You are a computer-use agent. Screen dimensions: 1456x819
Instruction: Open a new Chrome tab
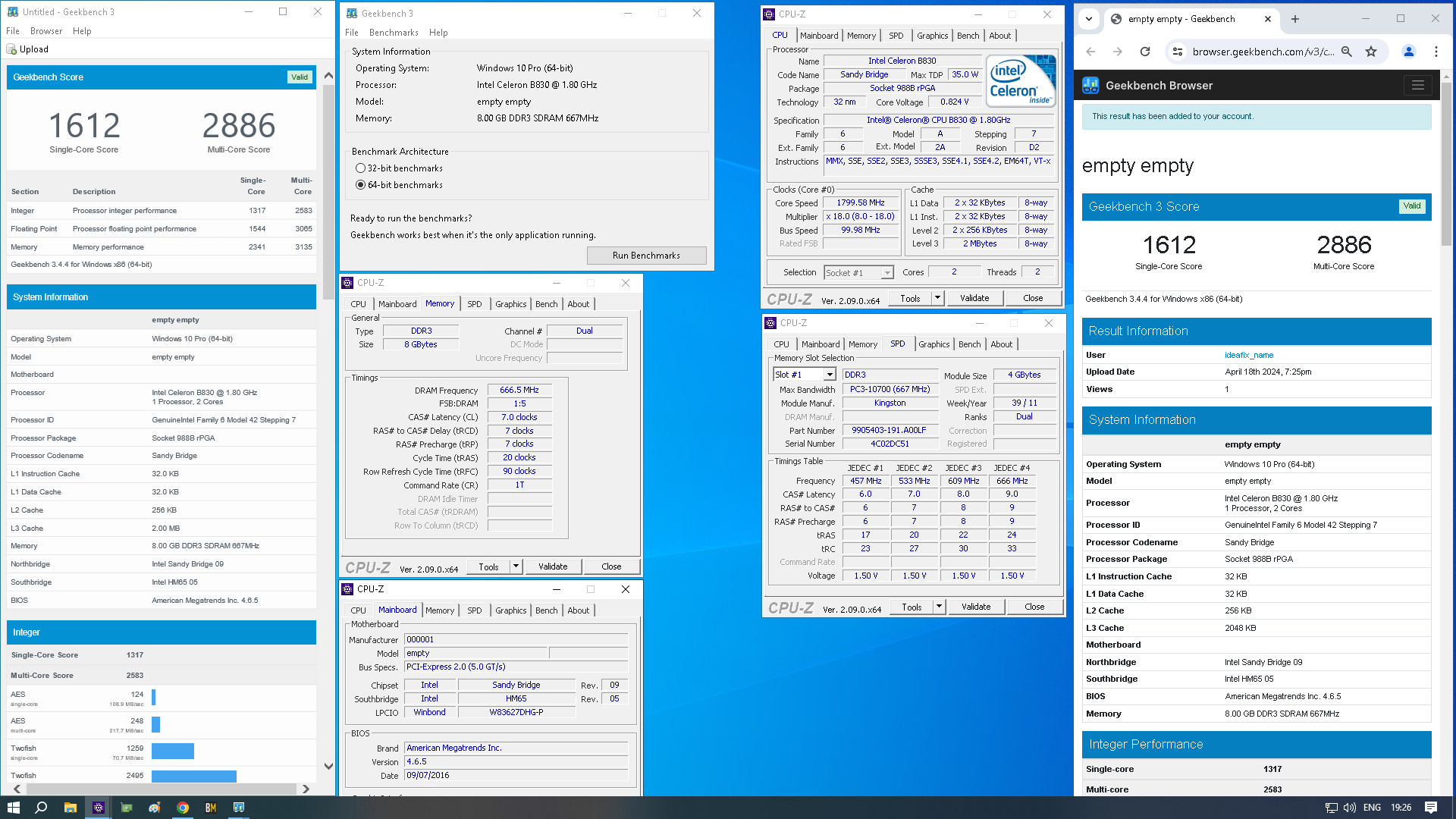[1295, 19]
